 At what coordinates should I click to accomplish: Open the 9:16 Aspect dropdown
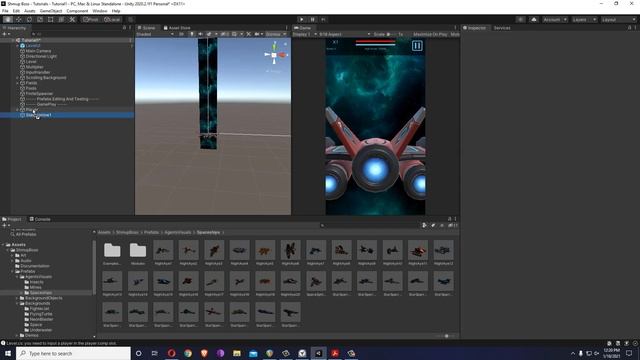tap(344, 34)
